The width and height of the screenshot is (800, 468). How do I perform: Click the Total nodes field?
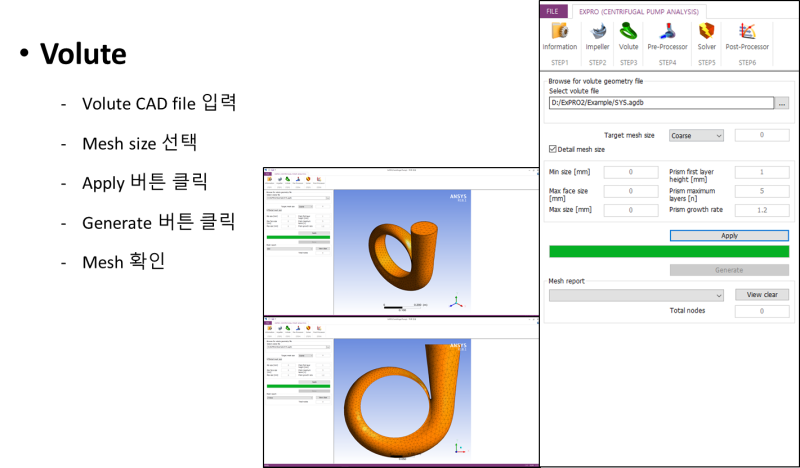coord(762,311)
